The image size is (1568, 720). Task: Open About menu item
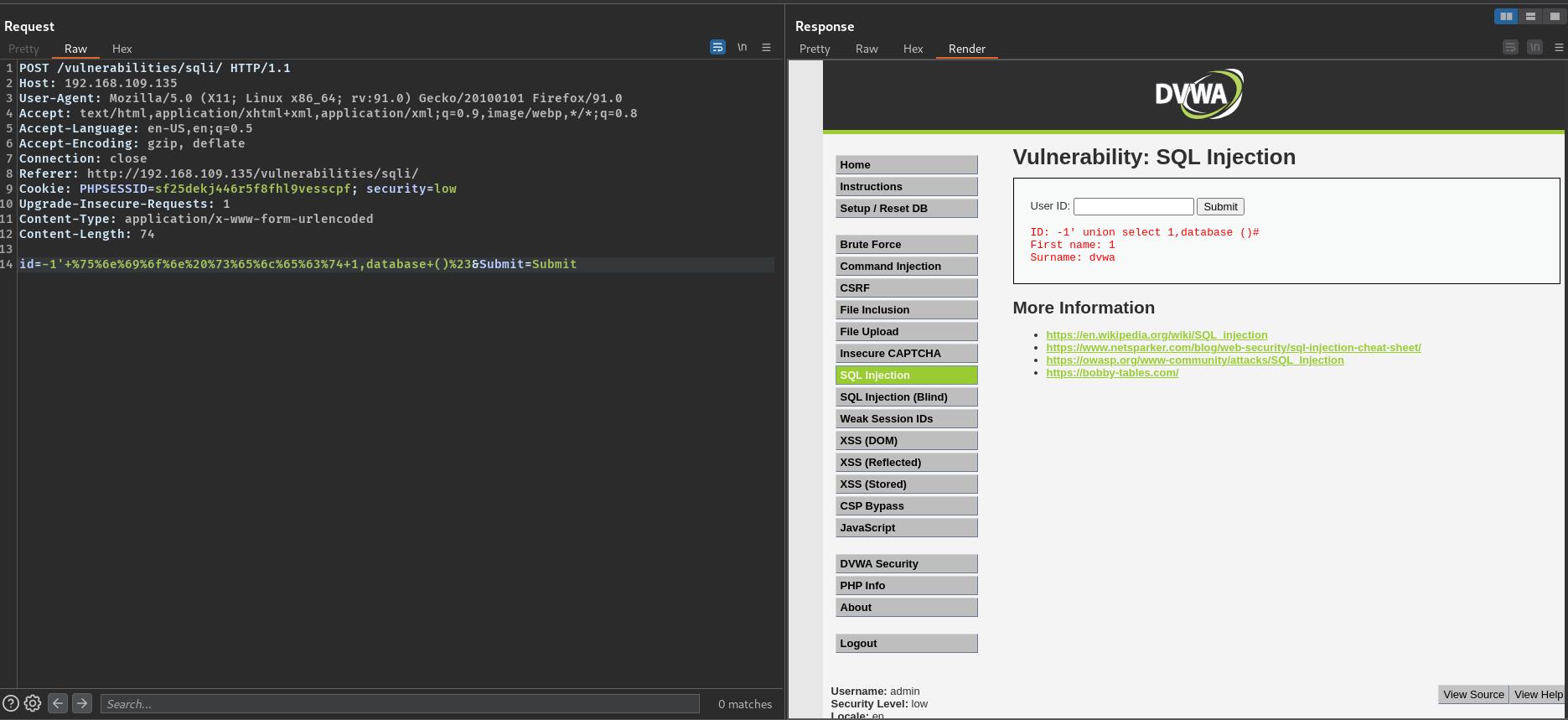(906, 608)
